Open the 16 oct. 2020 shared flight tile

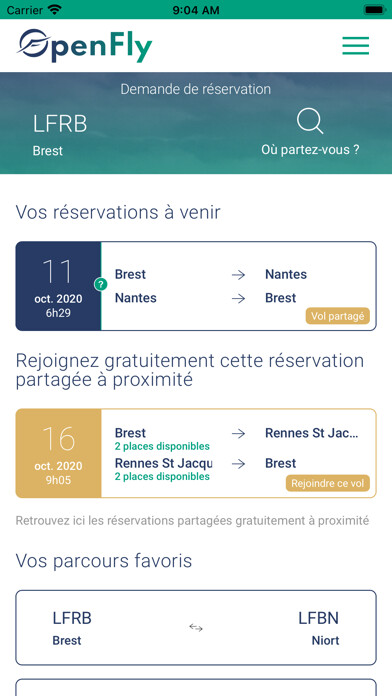coord(58,453)
